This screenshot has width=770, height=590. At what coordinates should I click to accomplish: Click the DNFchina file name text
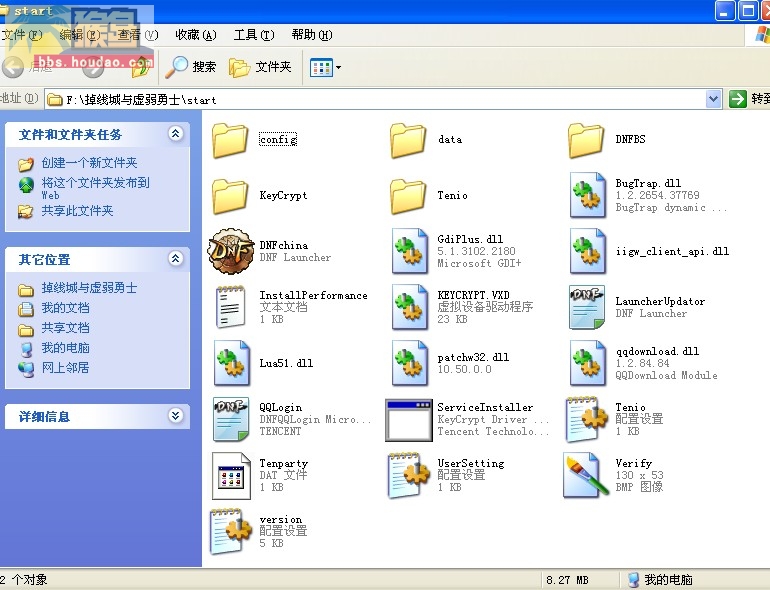284,245
